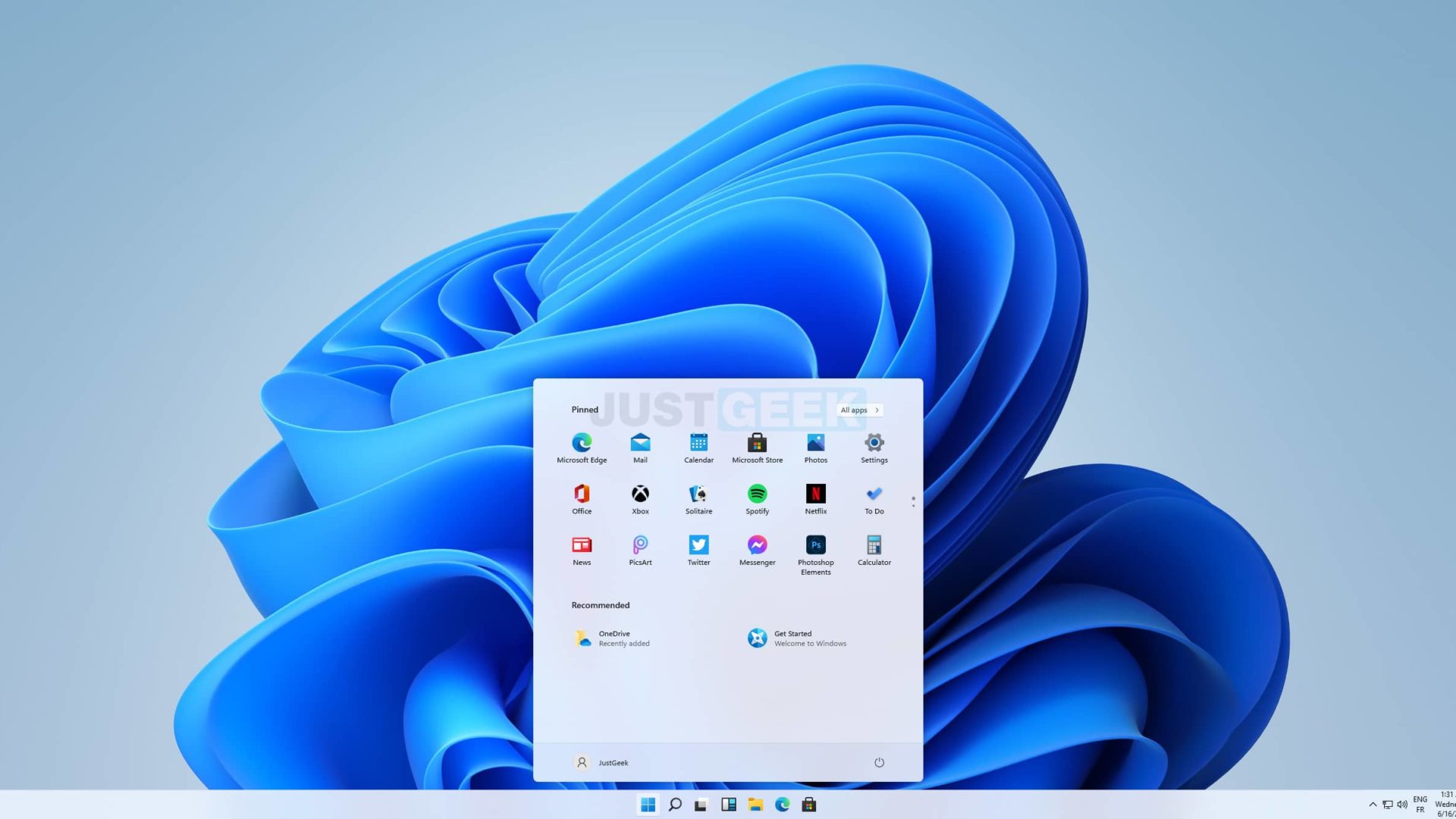Launch the Mail app
This screenshot has width=1456, height=819.
[640, 448]
